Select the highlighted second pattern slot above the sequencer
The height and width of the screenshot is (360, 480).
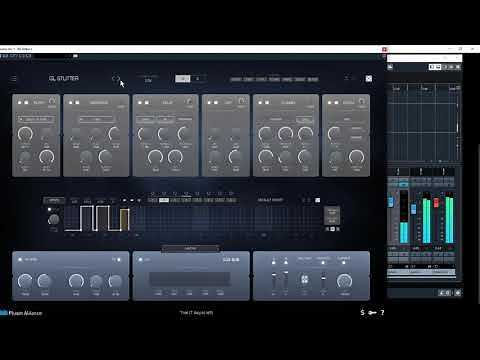coord(164,200)
